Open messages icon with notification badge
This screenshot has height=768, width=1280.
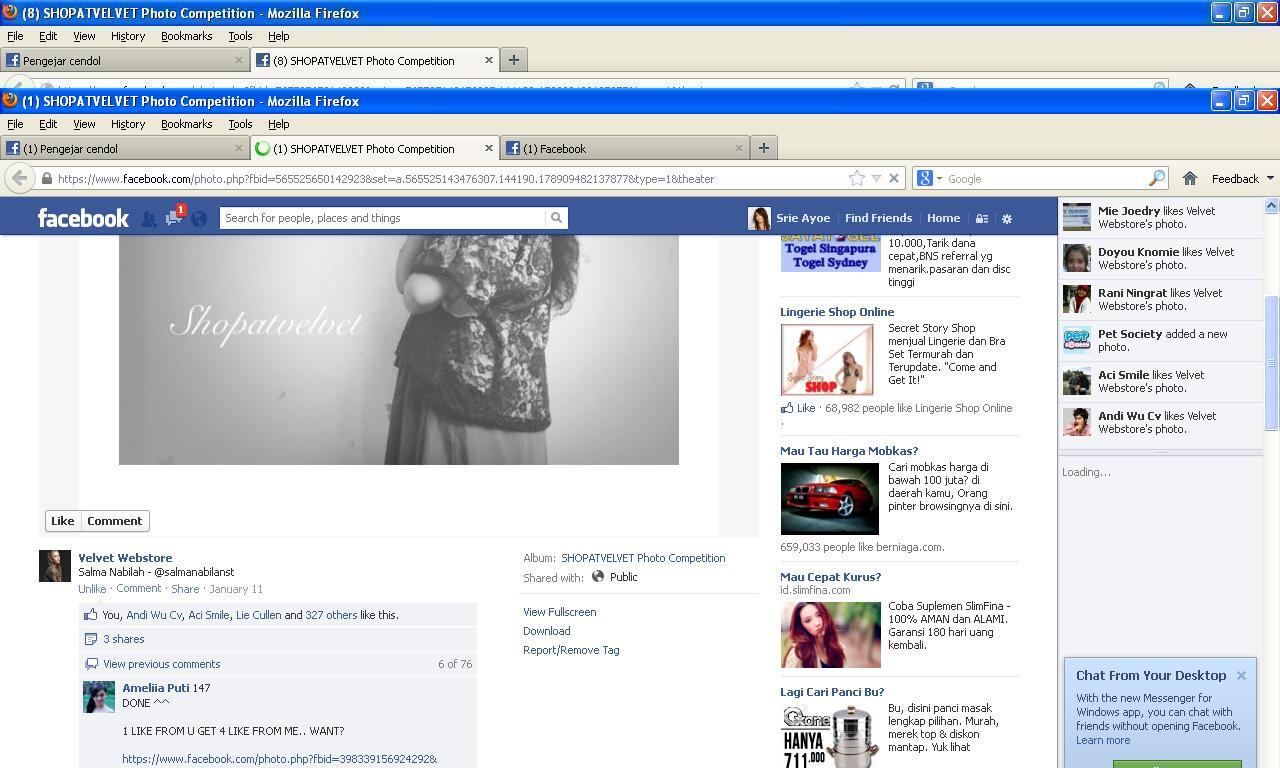point(175,217)
